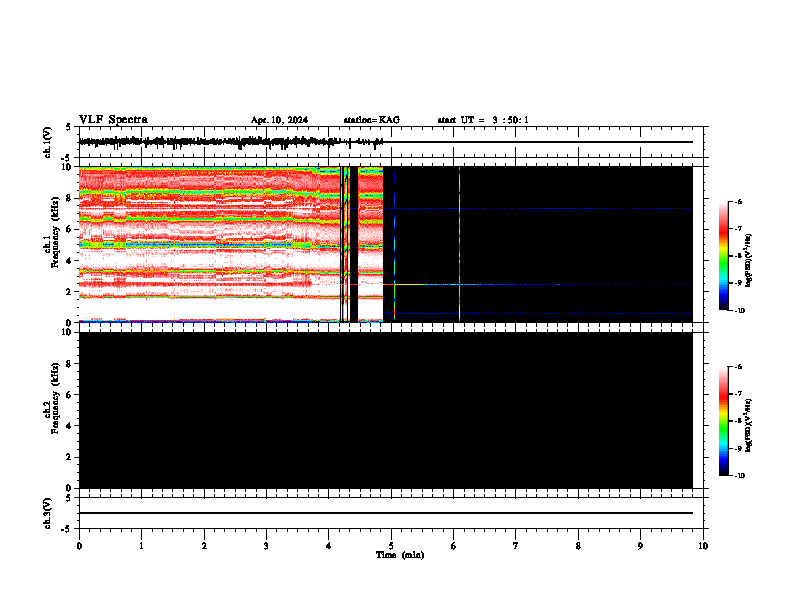
Task: Click the ch.1 colorbar log(PSD) label
Action: point(749,261)
